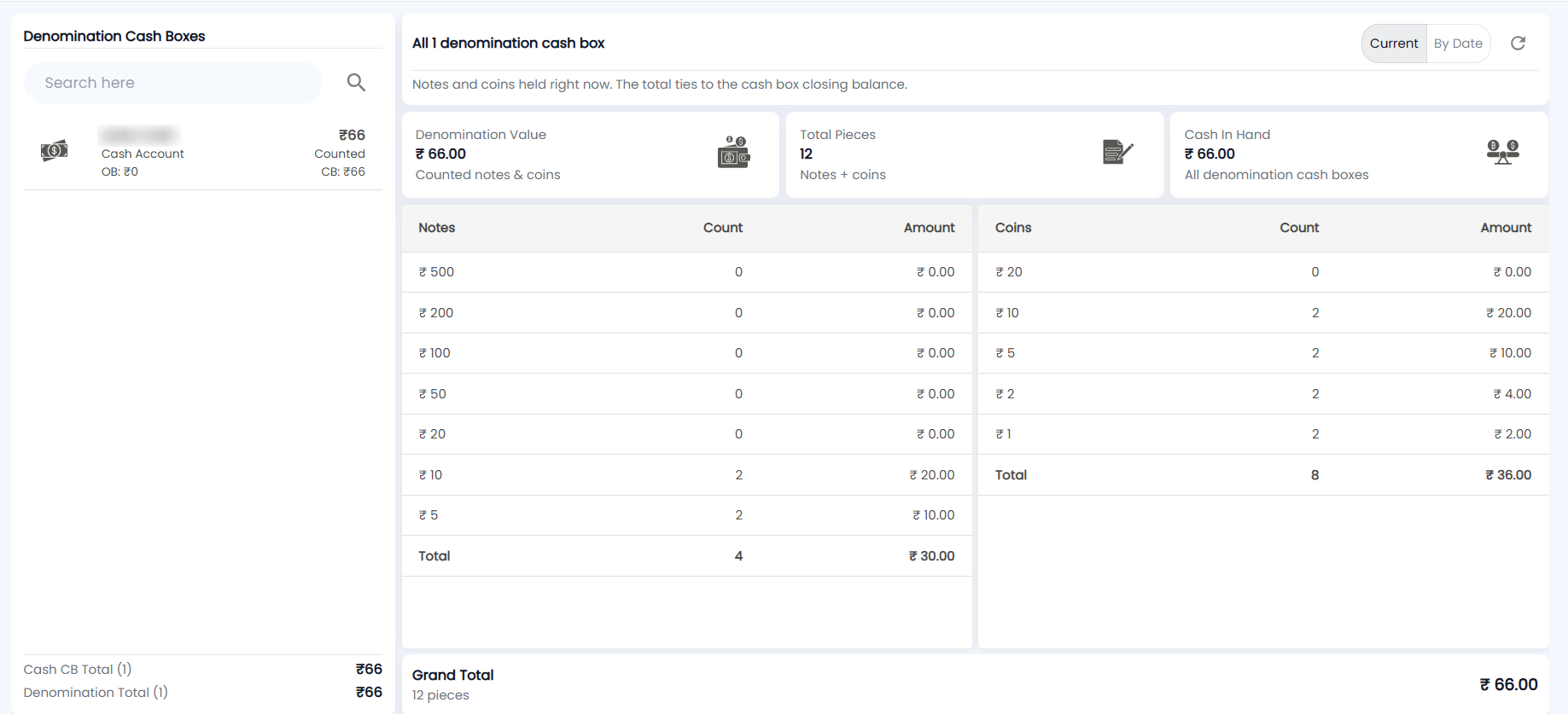The width and height of the screenshot is (1568, 714).
Task: Click the ₹ 500 note row
Action: (x=687, y=272)
